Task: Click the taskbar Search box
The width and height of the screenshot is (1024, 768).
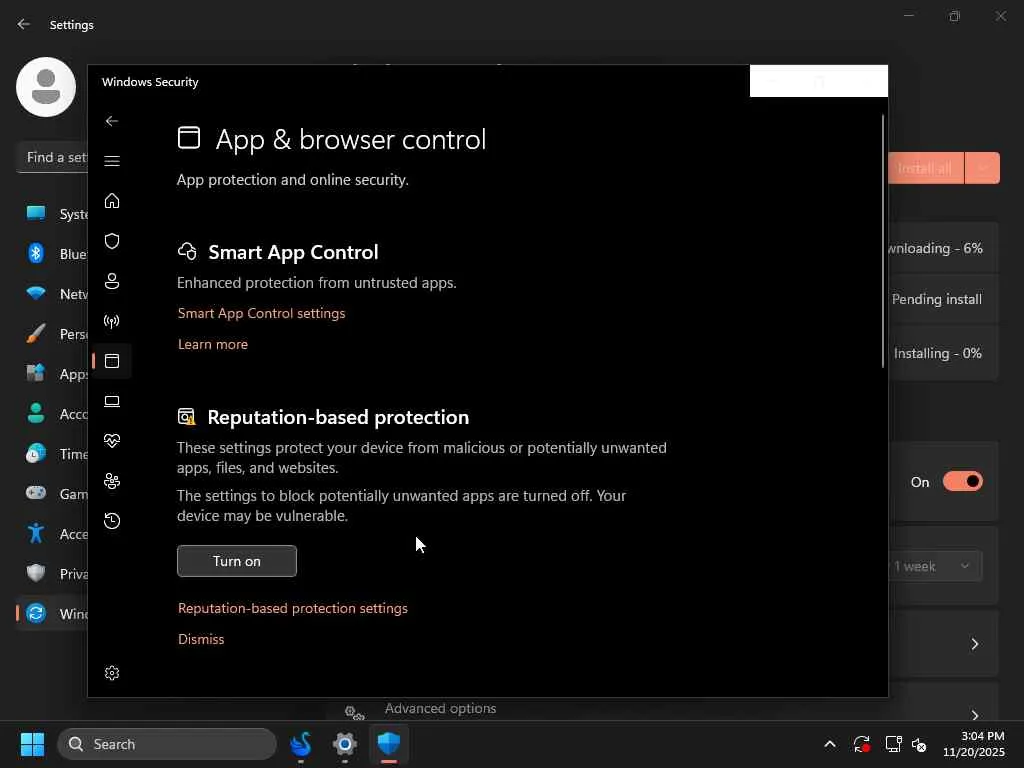Action: coord(167,744)
